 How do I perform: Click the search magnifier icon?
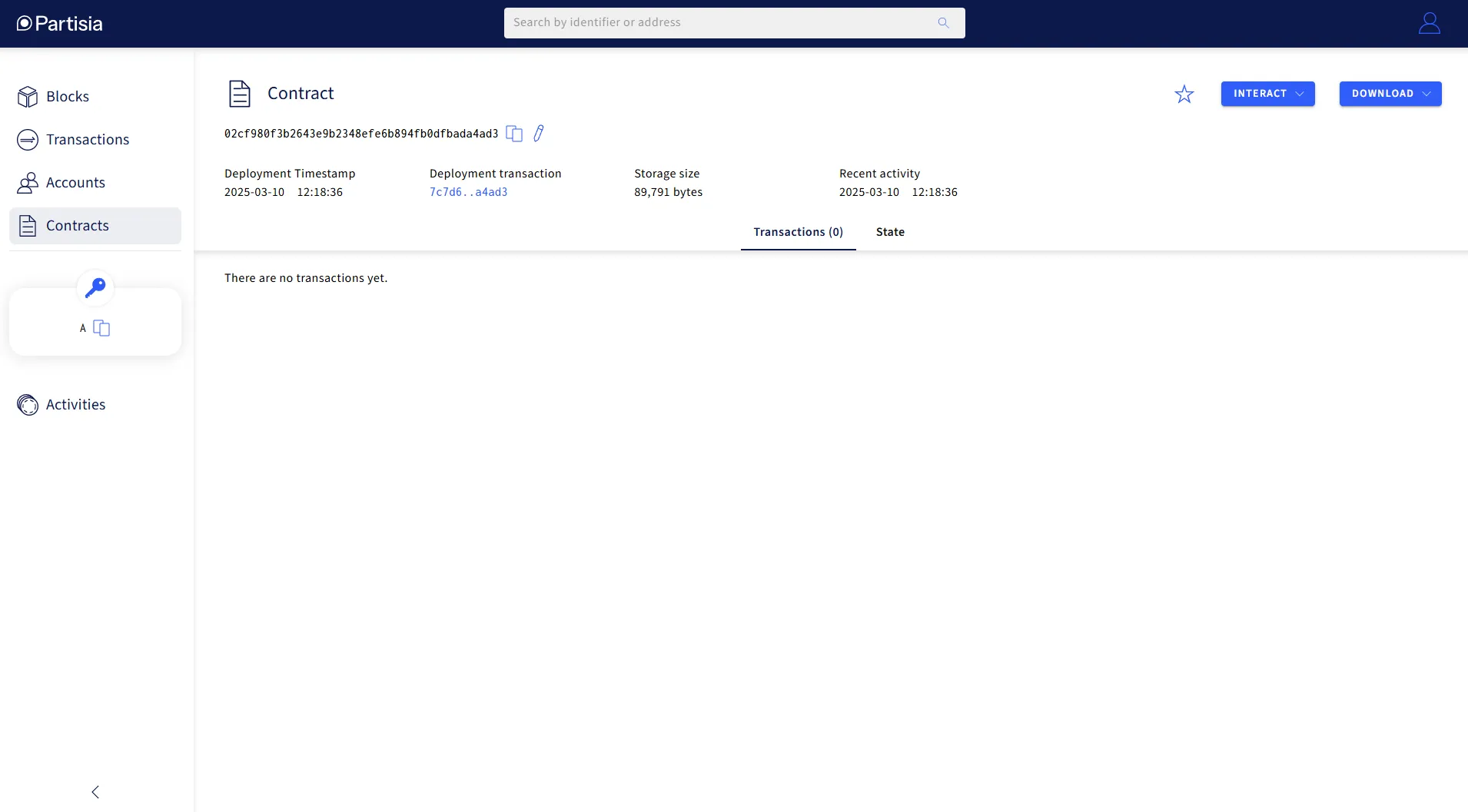(x=943, y=23)
